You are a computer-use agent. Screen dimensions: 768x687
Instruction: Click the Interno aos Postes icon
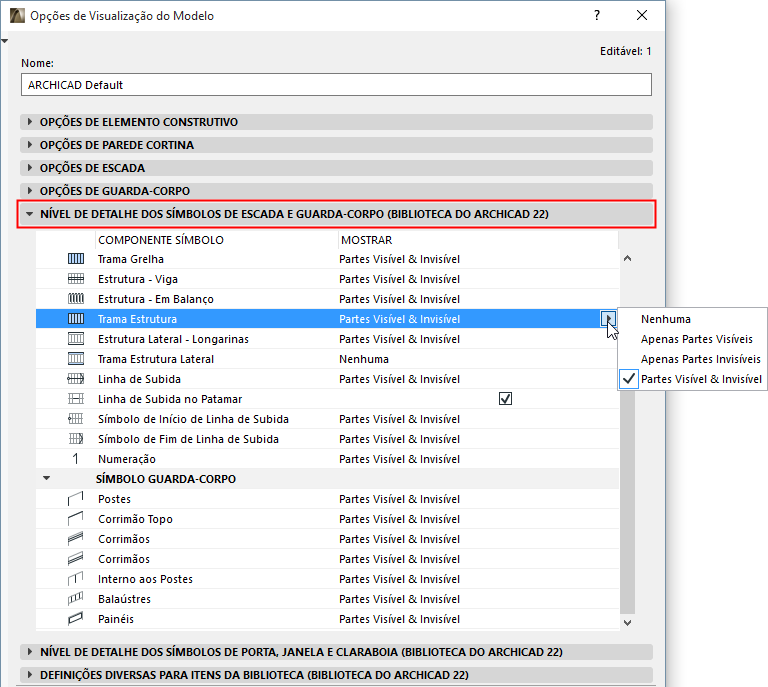[75, 579]
